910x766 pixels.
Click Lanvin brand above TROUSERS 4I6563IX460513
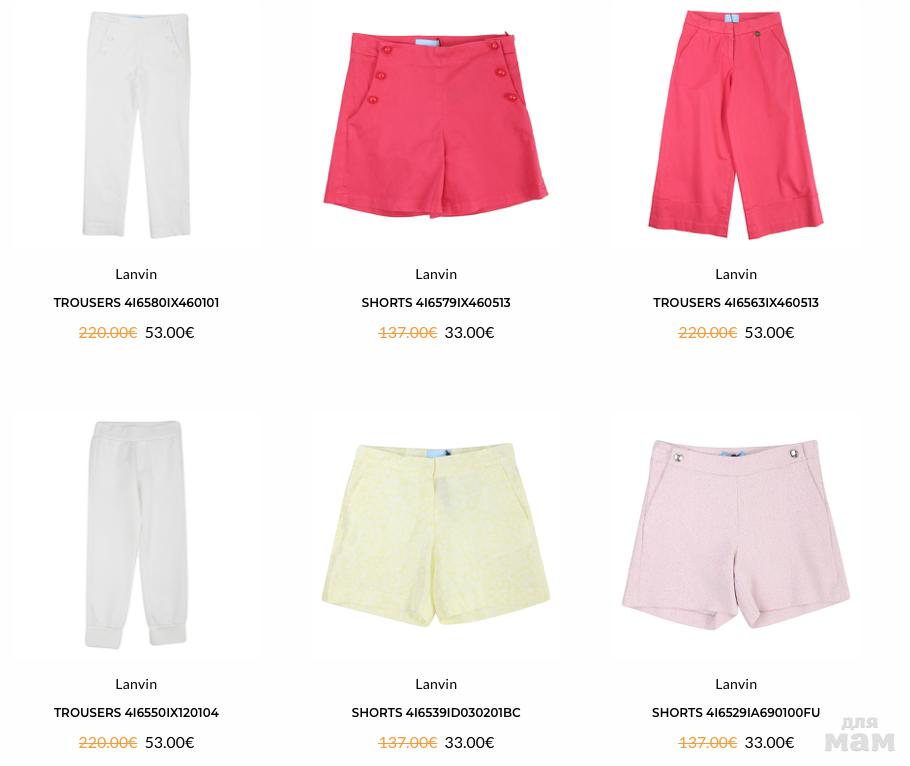(736, 274)
